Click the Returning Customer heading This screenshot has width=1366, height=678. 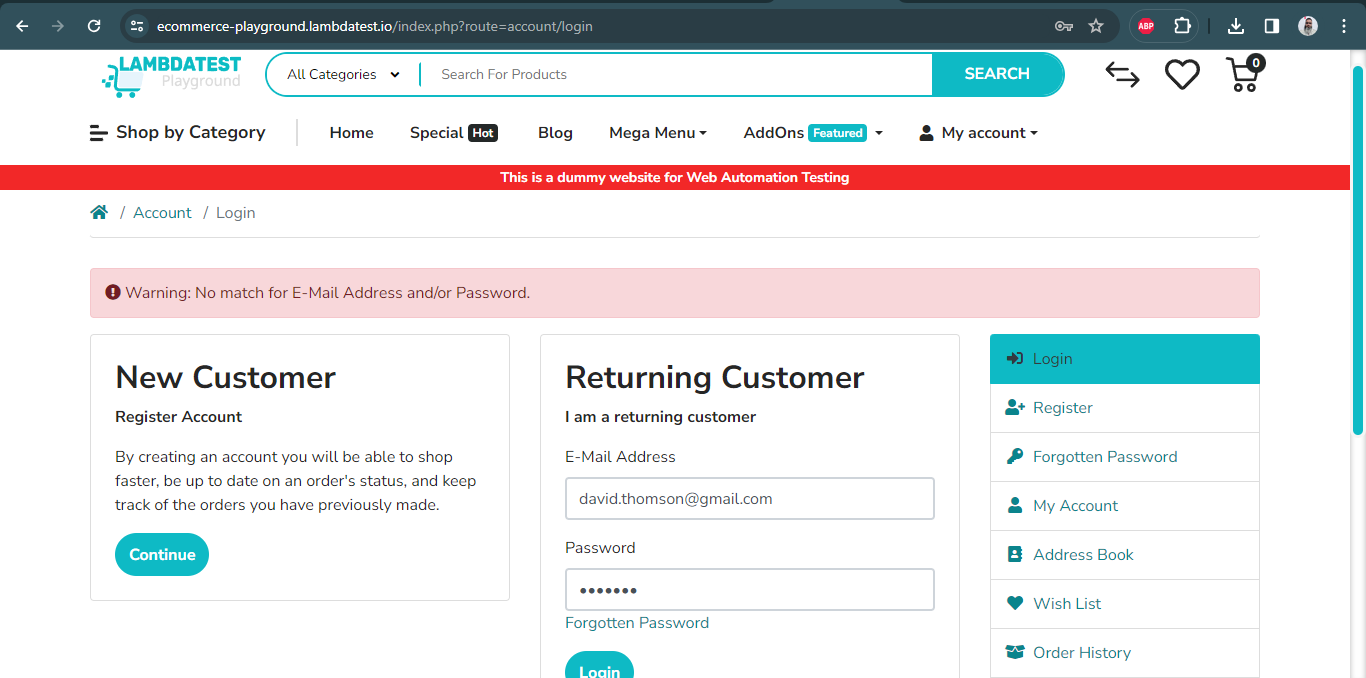pyautogui.click(x=715, y=377)
